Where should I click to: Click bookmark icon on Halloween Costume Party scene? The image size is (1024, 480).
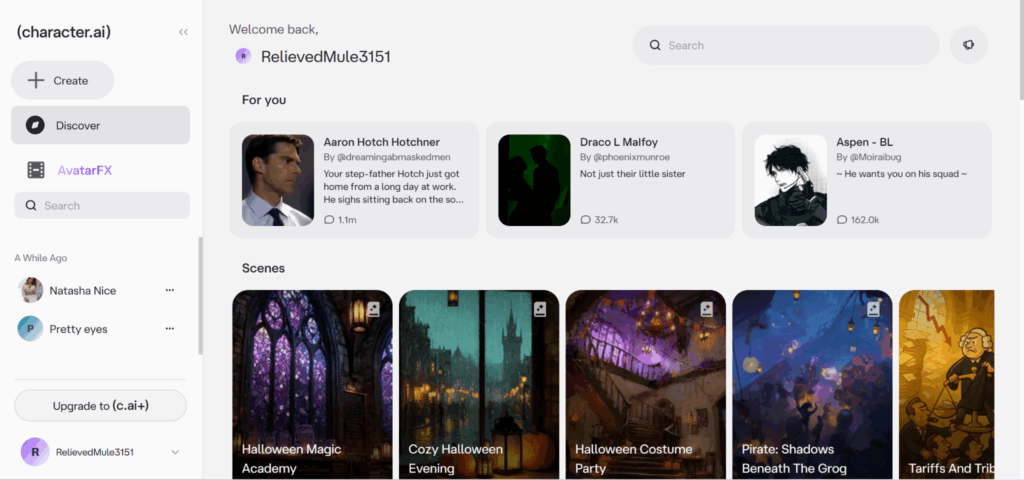tap(706, 310)
